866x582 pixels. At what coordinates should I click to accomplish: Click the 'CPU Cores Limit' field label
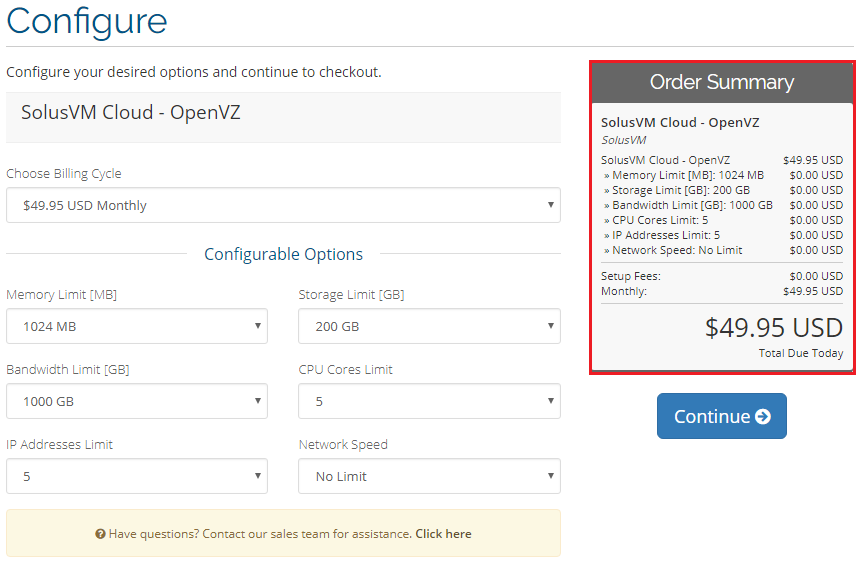(345, 369)
